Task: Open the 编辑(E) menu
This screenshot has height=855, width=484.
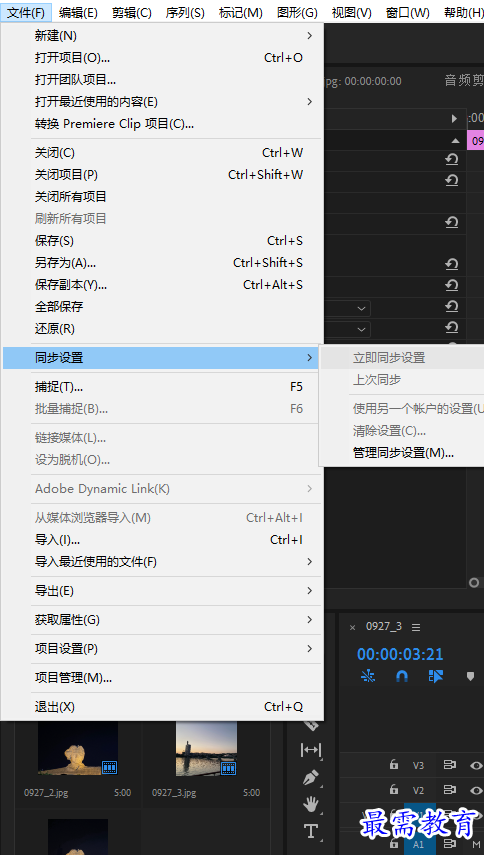Action: pyautogui.click(x=78, y=12)
